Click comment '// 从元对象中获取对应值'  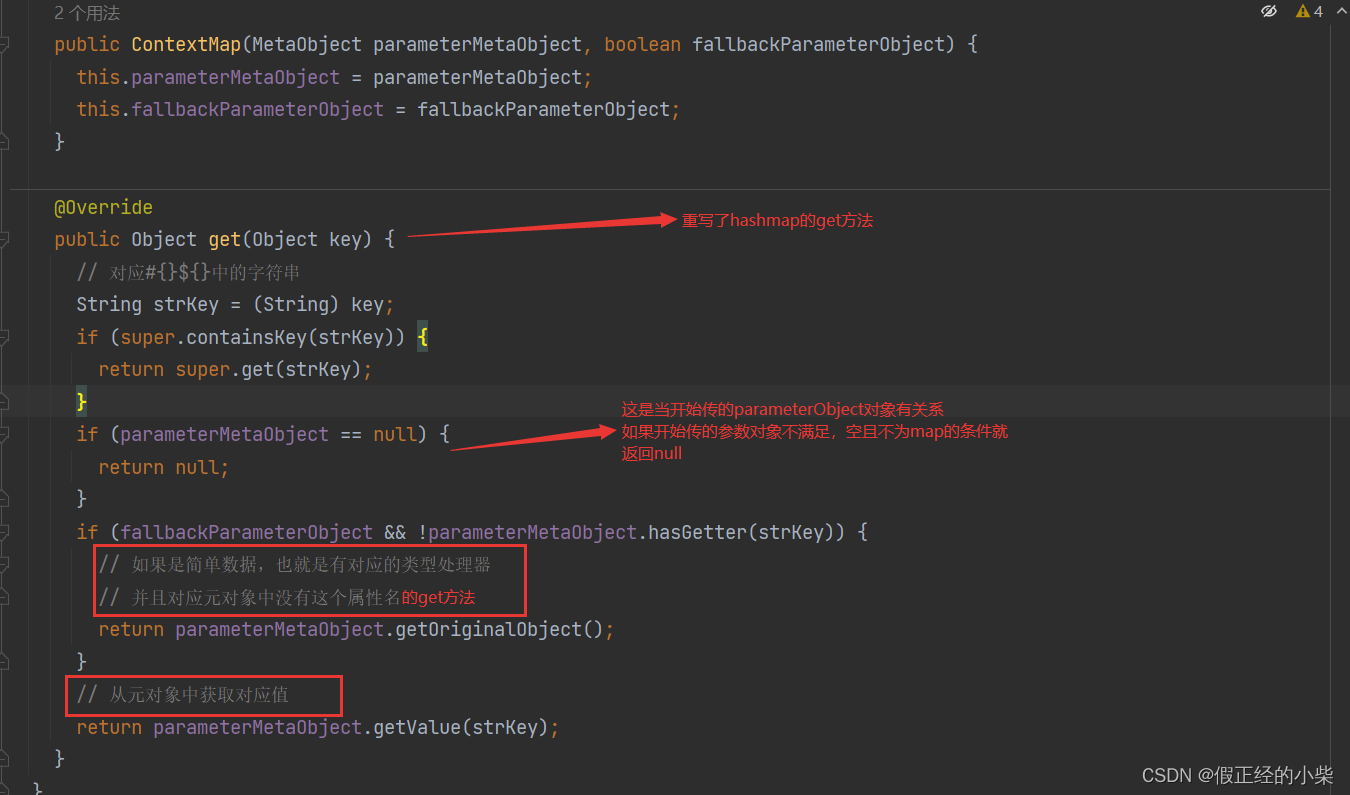pos(183,695)
